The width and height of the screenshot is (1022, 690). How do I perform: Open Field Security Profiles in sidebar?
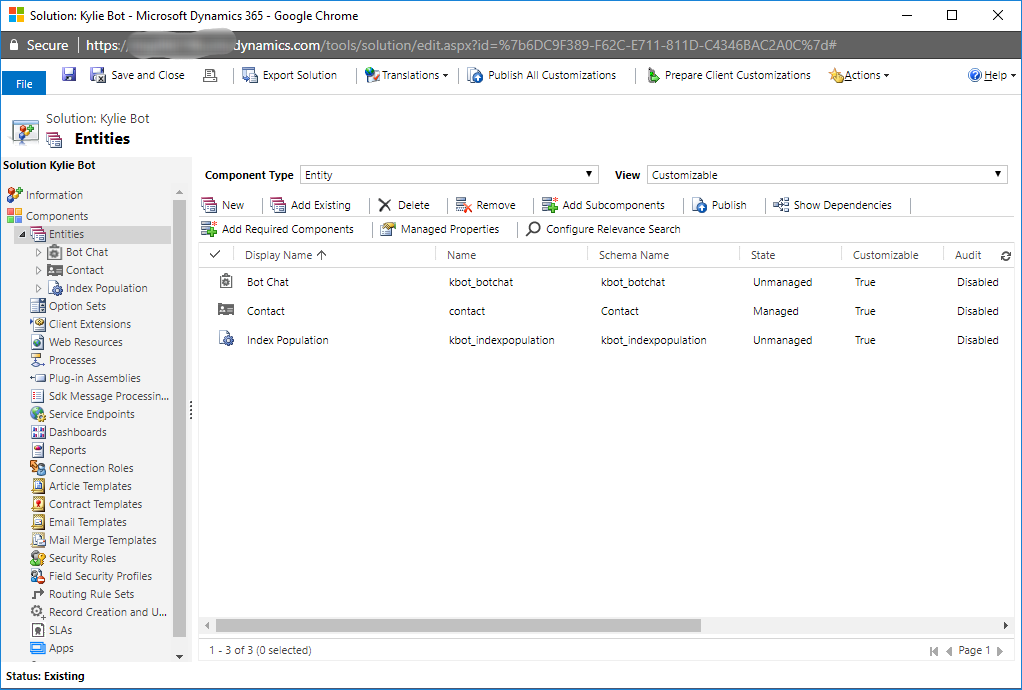point(91,576)
